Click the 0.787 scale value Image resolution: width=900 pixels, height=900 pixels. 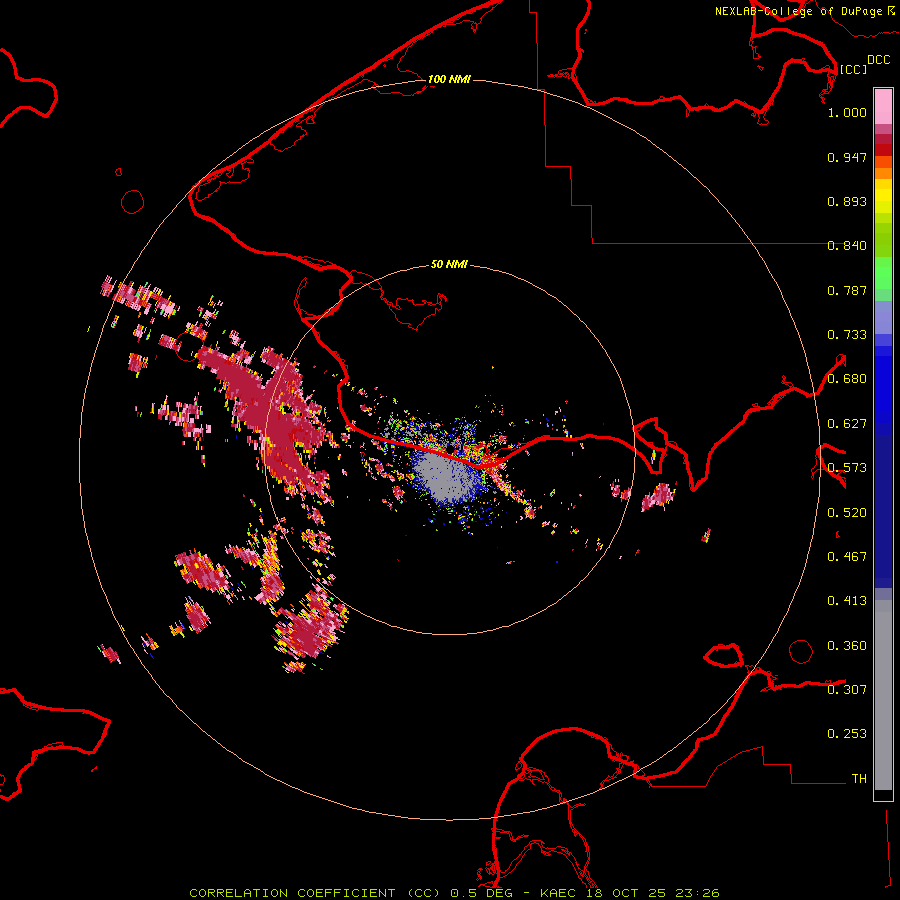847,290
